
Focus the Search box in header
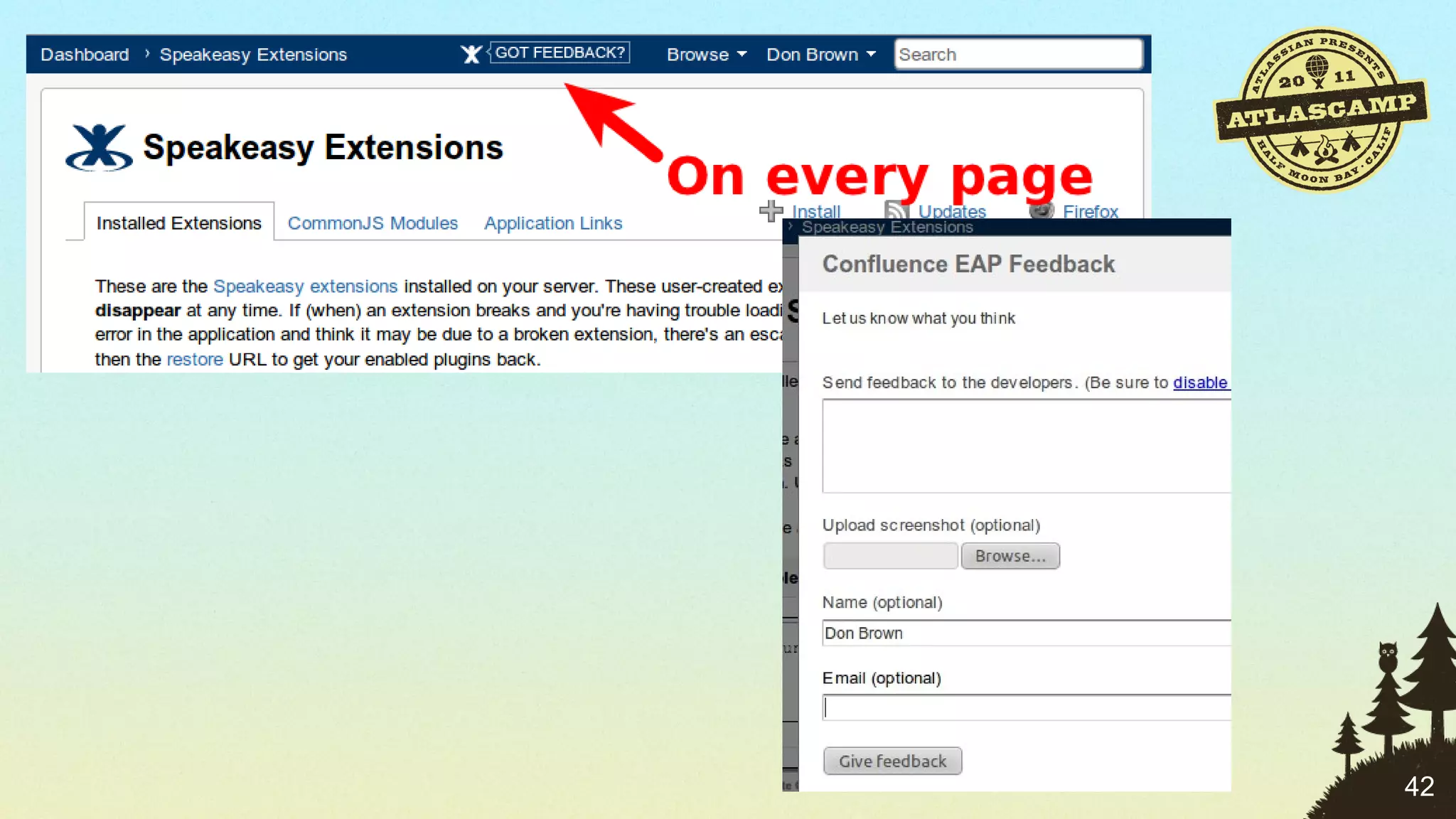pyautogui.click(x=1017, y=55)
